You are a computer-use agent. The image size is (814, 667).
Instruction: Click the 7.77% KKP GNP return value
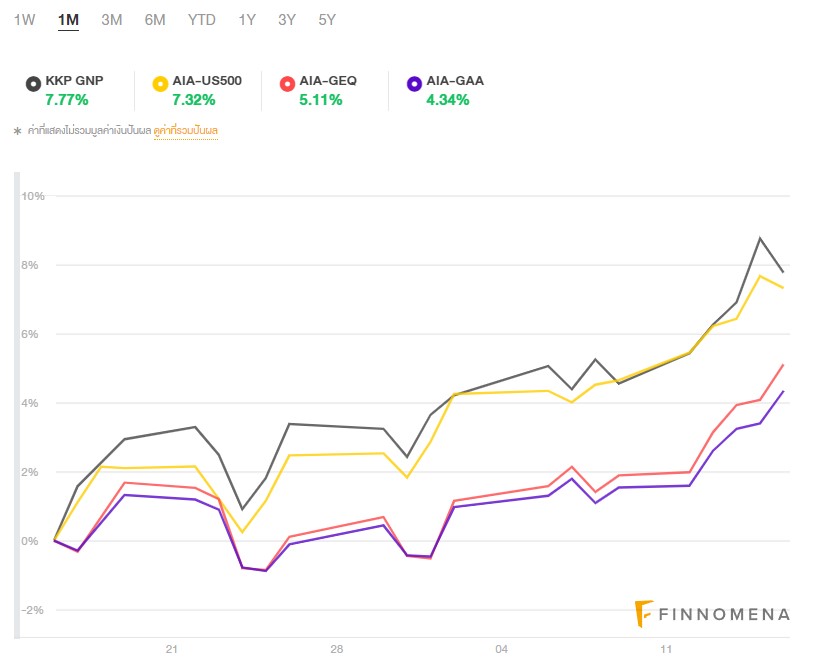(67, 100)
